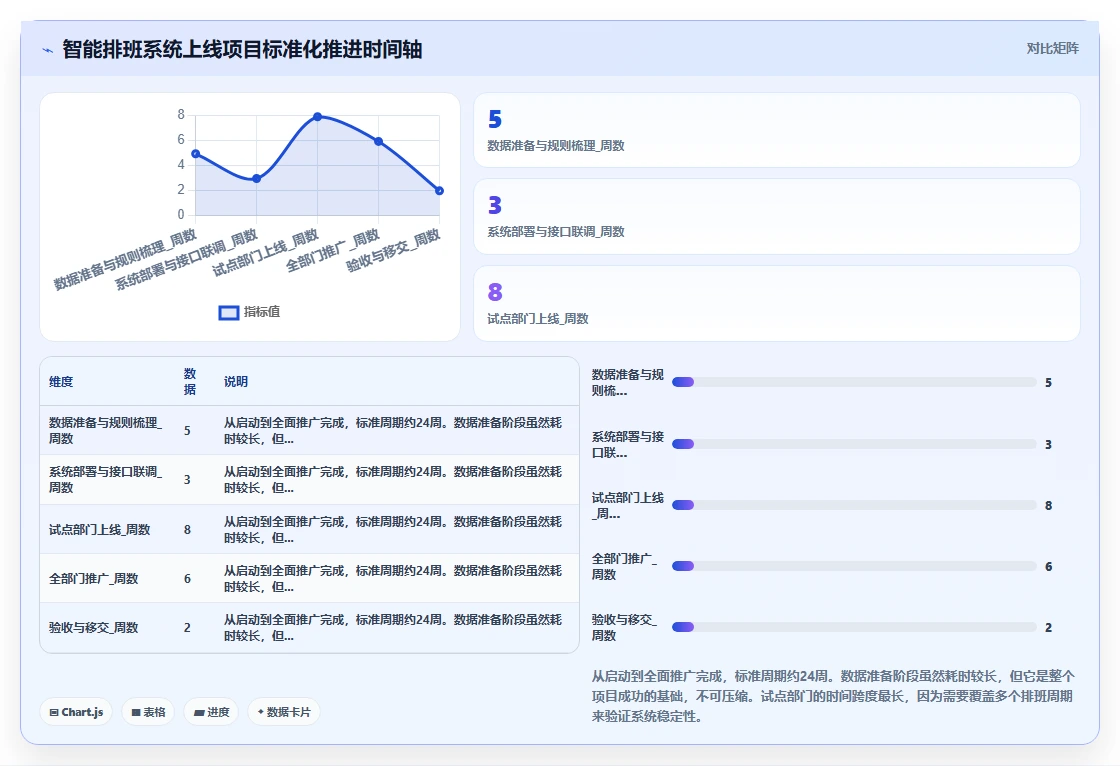The width and height of the screenshot is (1120, 766).
Task: Click the 表格 chip
Action: click(x=148, y=712)
